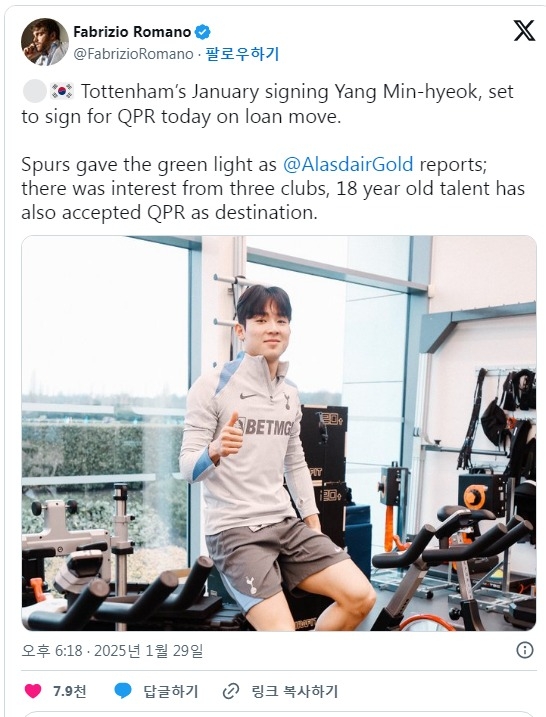Open the @FabrizioRomano handle link
This screenshot has height=717, width=546.
coord(134,54)
